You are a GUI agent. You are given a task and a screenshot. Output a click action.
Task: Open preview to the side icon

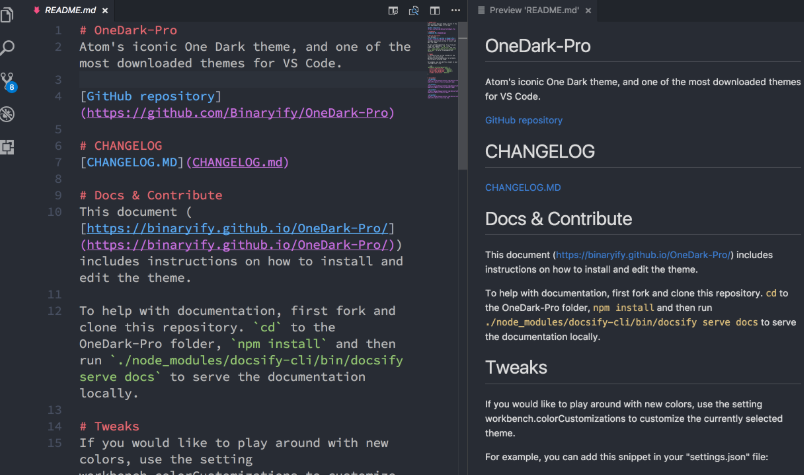point(393,10)
